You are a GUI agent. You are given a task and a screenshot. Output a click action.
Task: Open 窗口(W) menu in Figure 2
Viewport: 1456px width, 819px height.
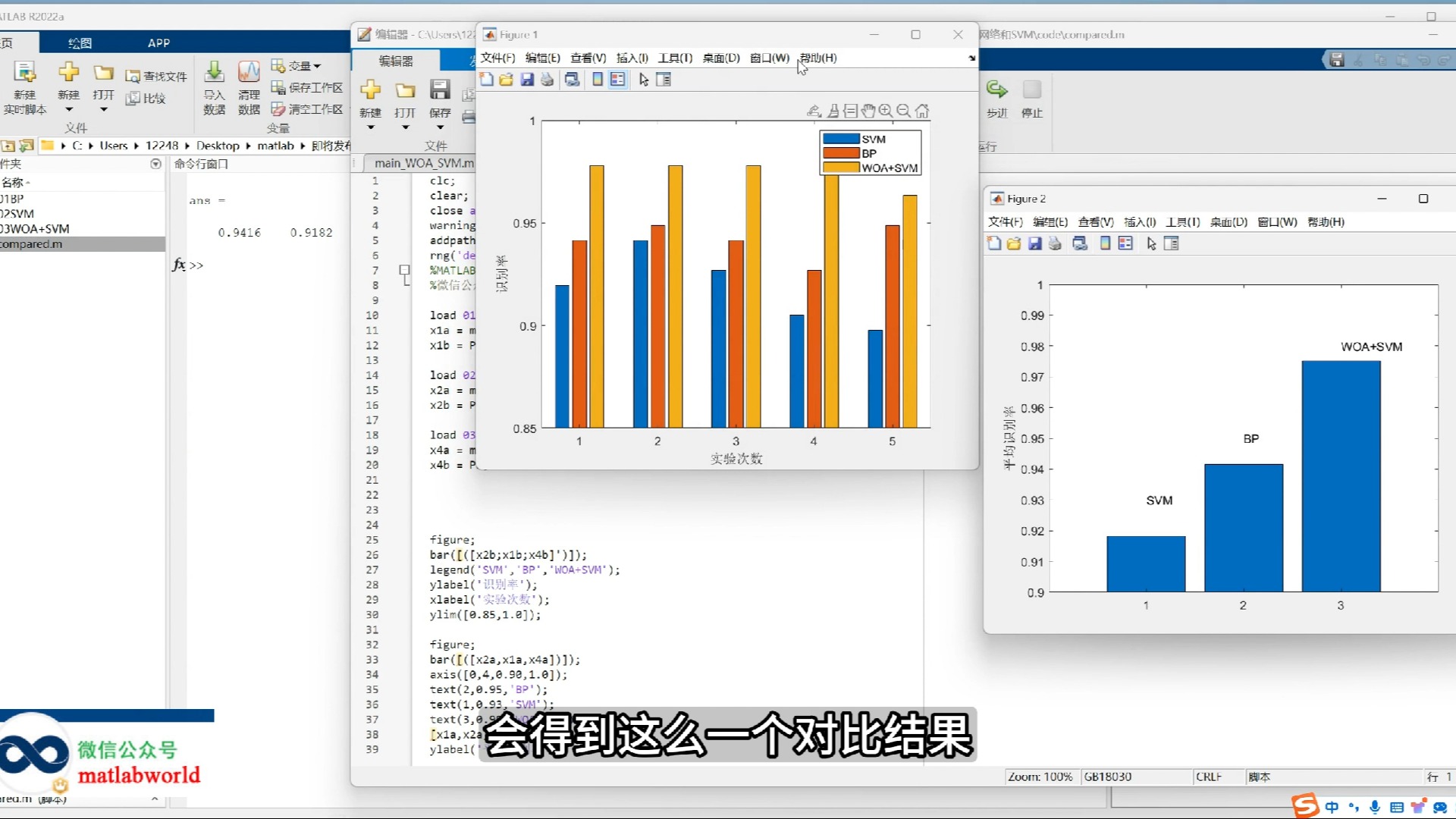pyautogui.click(x=1277, y=222)
